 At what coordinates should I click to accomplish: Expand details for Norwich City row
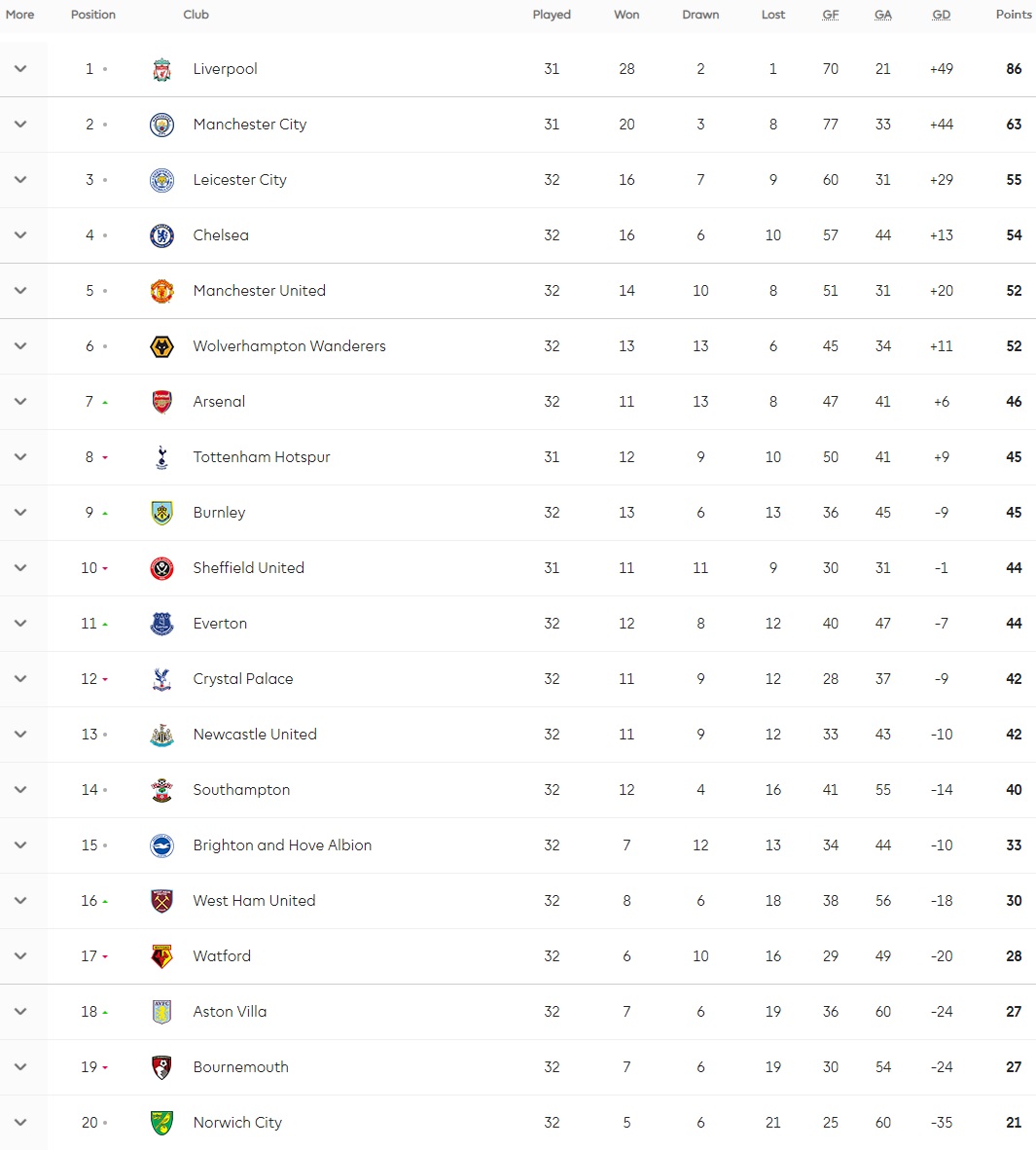pyautogui.click(x=20, y=1122)
